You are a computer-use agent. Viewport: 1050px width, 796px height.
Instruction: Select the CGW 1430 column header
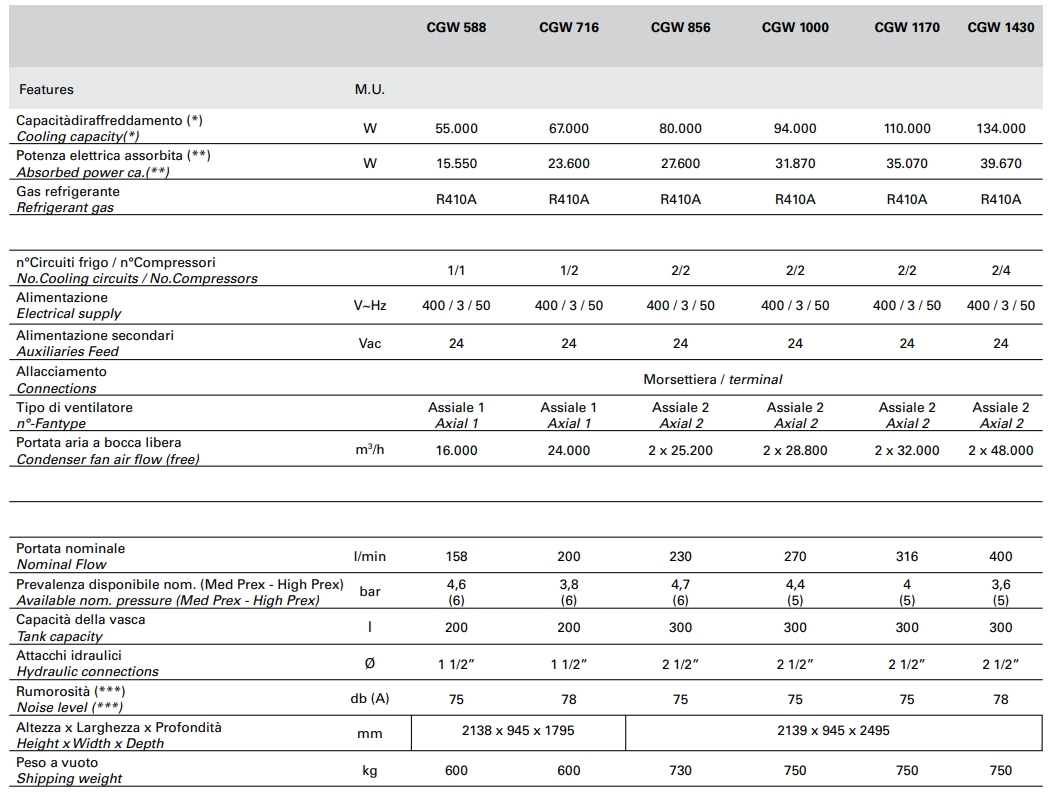coord(1000,27)
